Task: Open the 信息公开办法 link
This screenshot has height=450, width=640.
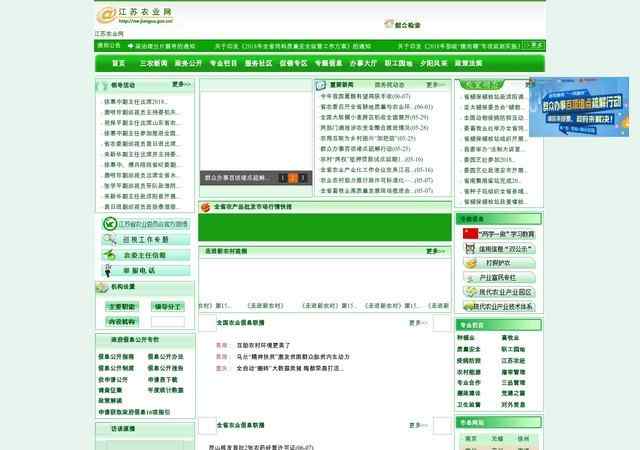Action: (165, 357)
